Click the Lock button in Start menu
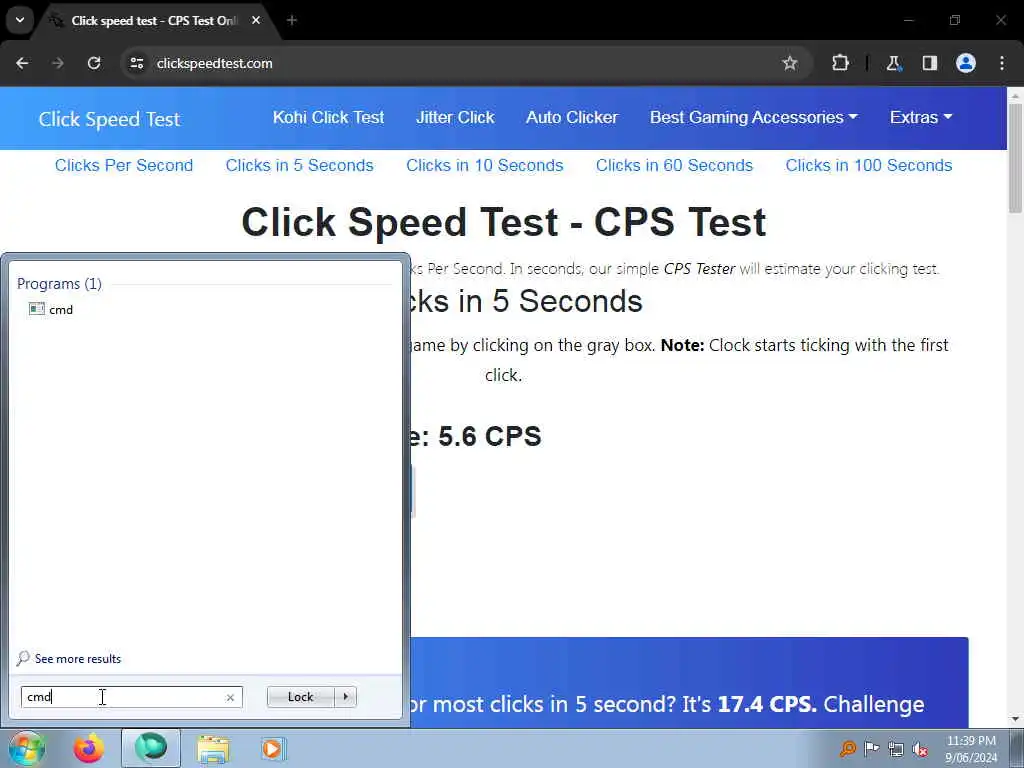Viewport: 1024px width, 768px height. click(x=300, y=697)
